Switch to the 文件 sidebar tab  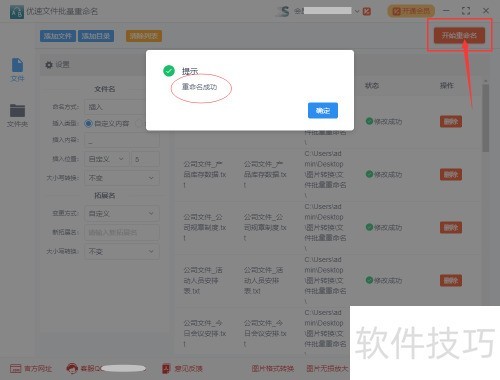point(17,70)
